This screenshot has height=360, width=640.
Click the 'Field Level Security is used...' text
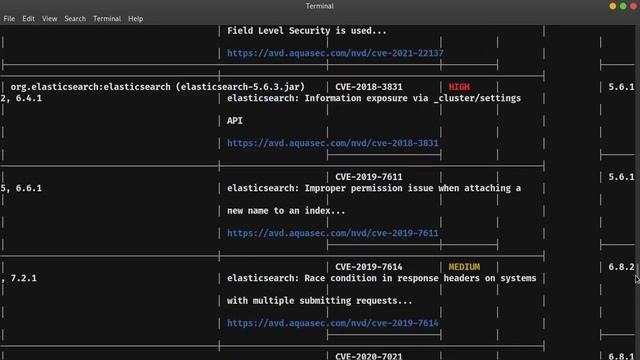click(x=307, y=31)
